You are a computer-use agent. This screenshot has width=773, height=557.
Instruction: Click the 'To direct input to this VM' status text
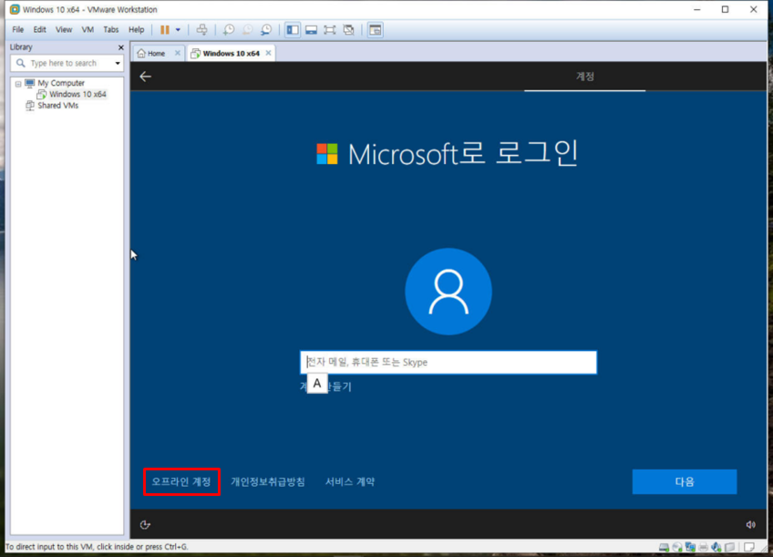tap(97, 547)
